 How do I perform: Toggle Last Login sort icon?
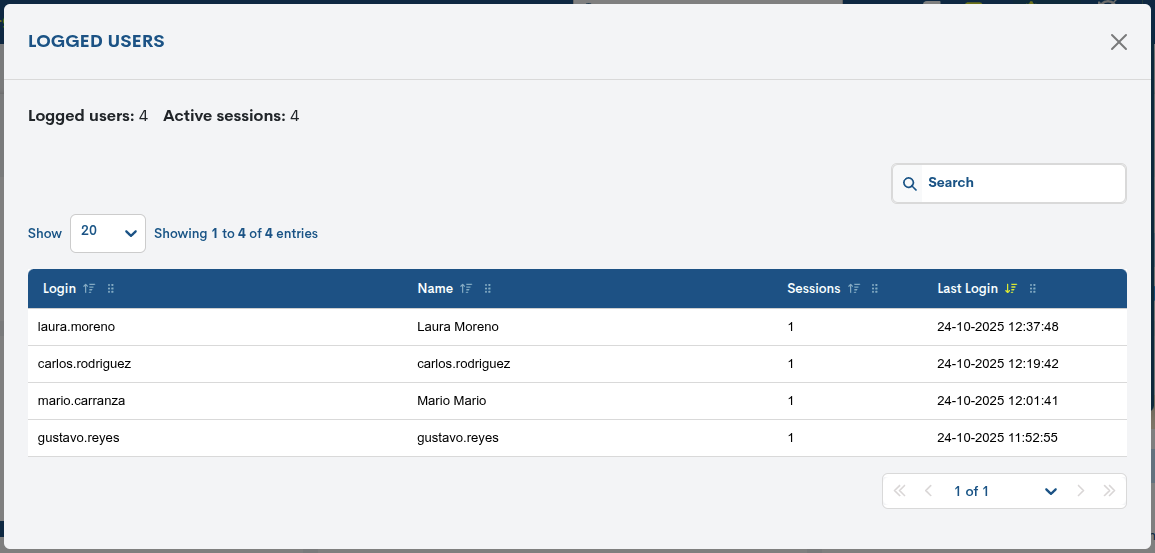pos(1011,289)
